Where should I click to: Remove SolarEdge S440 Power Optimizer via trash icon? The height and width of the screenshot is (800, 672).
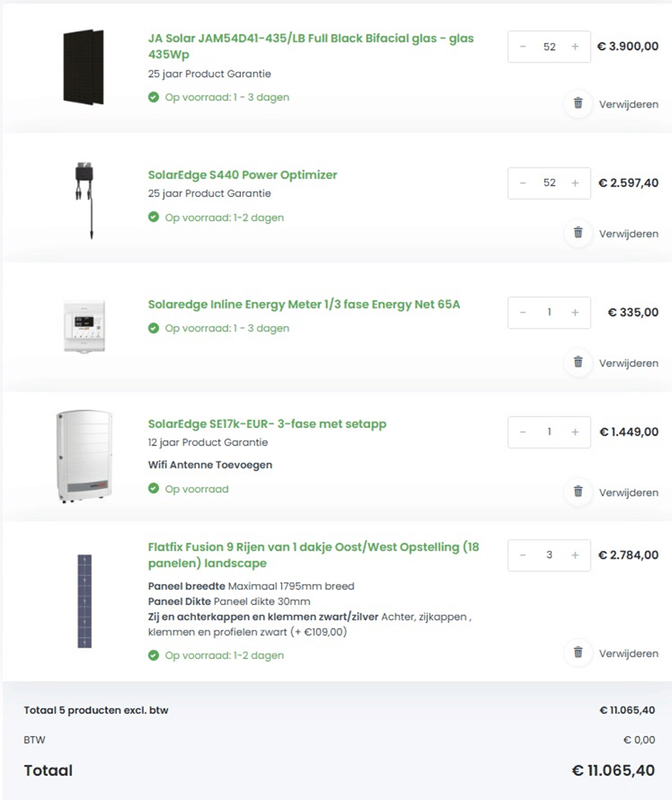[x=578, y=233]
